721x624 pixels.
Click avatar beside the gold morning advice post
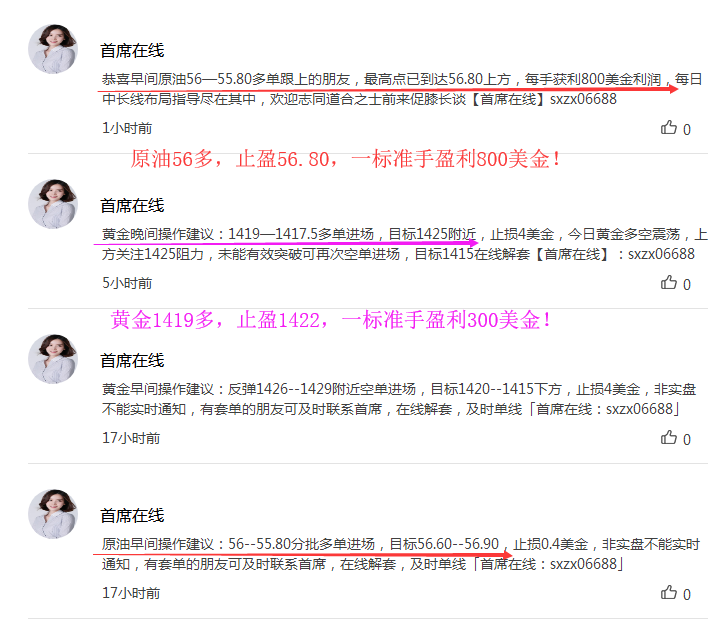tap(53, 359)
